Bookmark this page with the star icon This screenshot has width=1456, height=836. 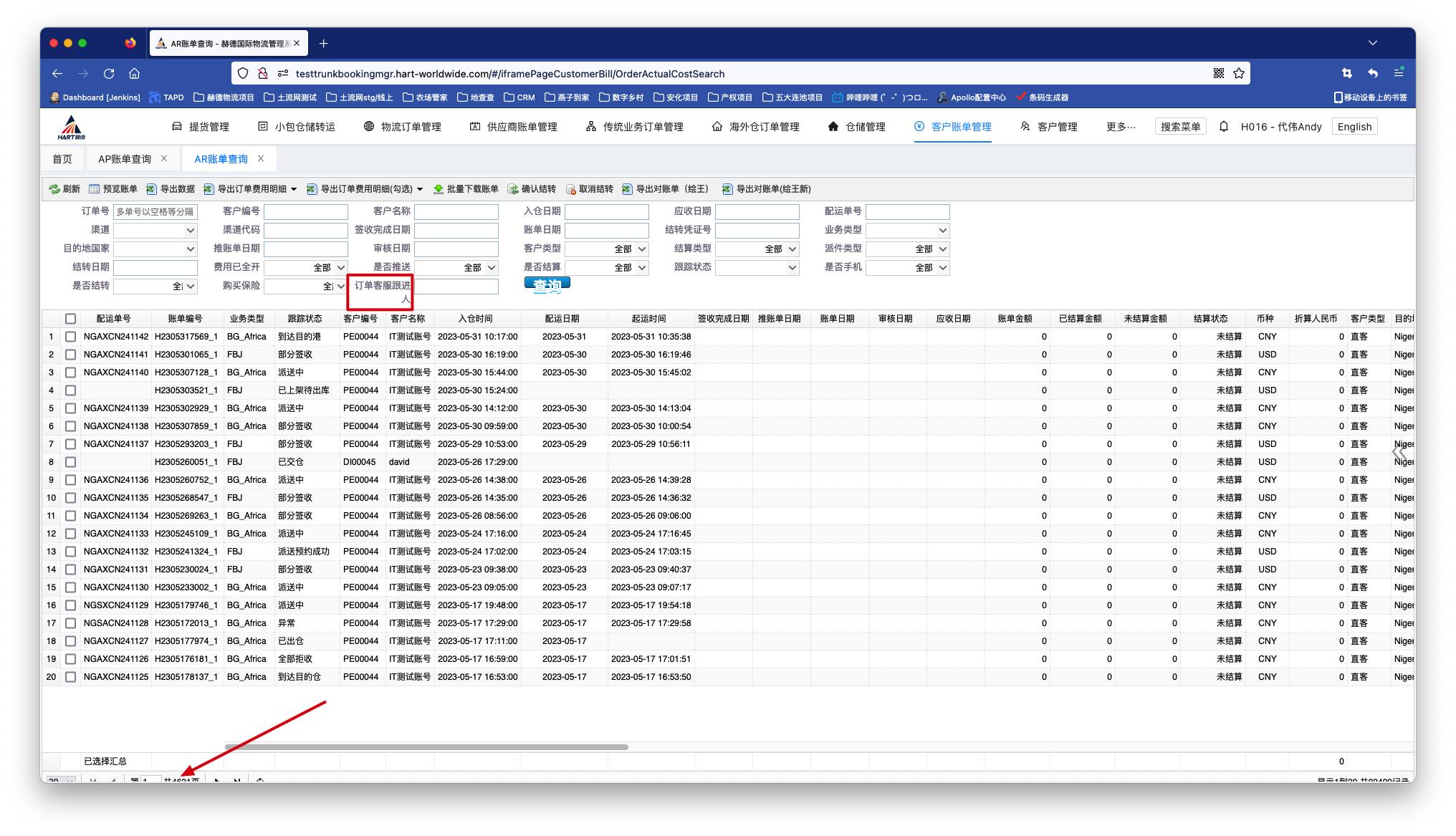pyautogui.click(x=1239, y=74)
